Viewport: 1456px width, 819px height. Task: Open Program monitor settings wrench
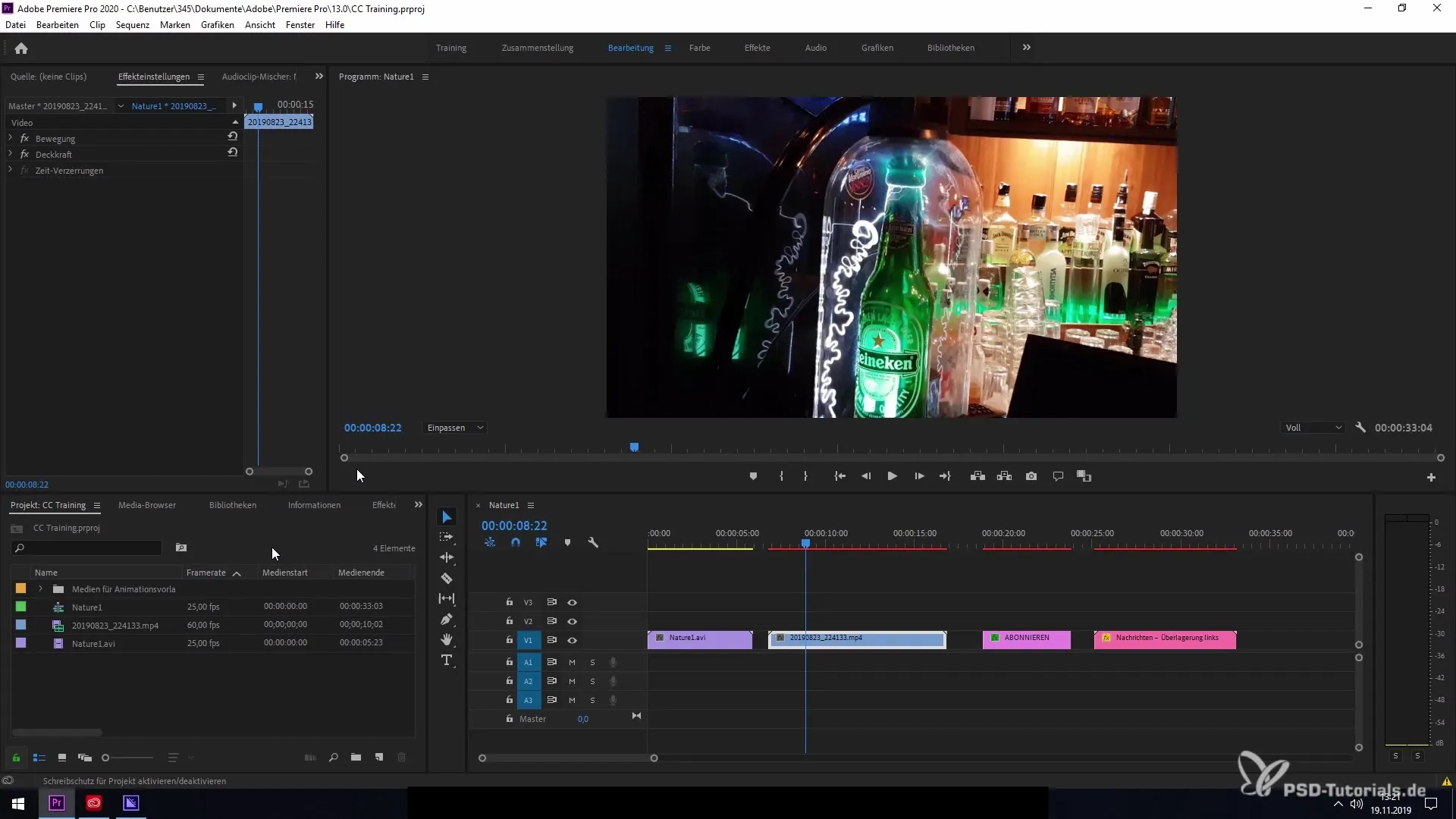click(x=1360, y=428)
